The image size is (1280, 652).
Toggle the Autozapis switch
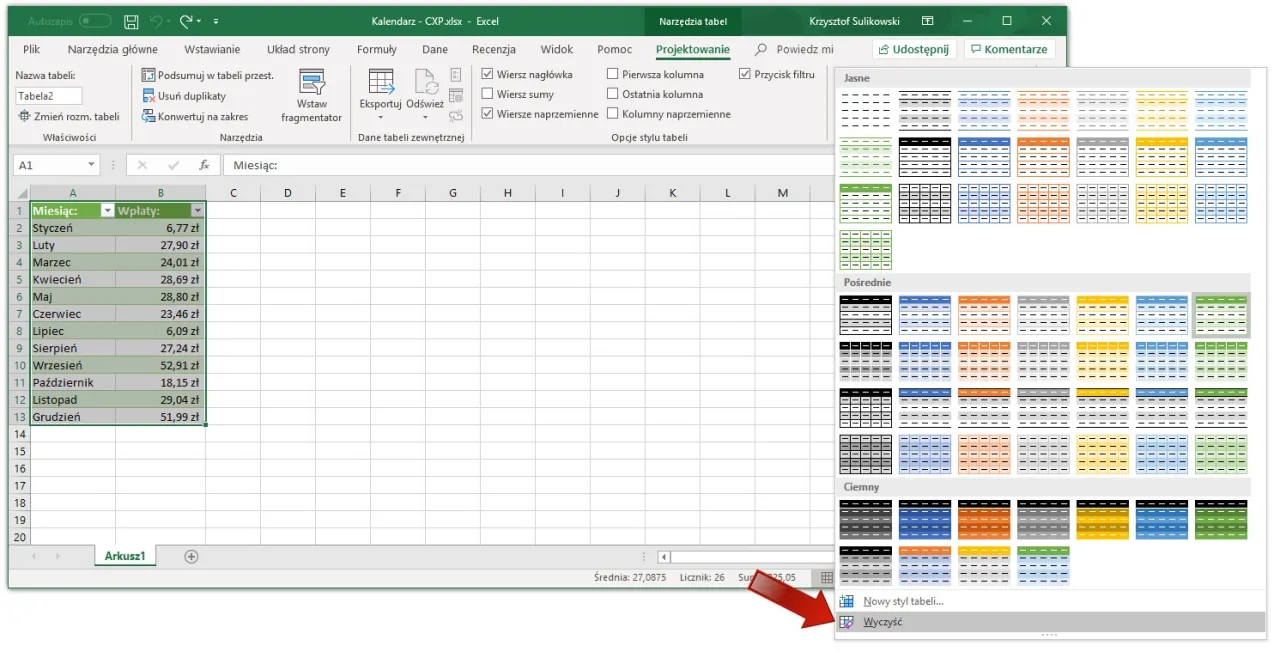[x=95, y=21]
